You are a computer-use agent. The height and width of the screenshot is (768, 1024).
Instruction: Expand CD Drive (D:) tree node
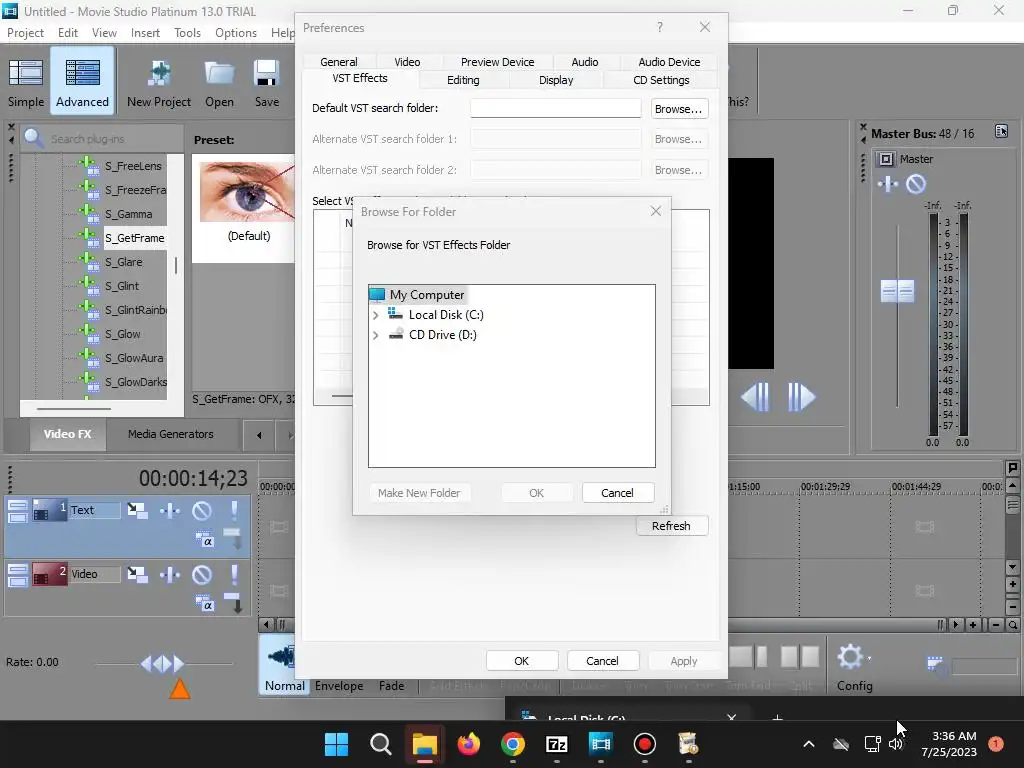point(376,335)
